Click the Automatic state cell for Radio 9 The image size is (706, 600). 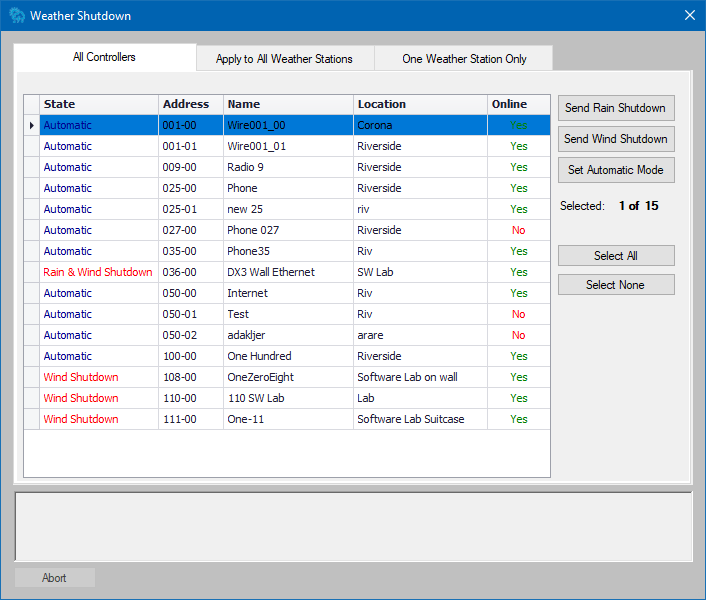coord(99,167)
